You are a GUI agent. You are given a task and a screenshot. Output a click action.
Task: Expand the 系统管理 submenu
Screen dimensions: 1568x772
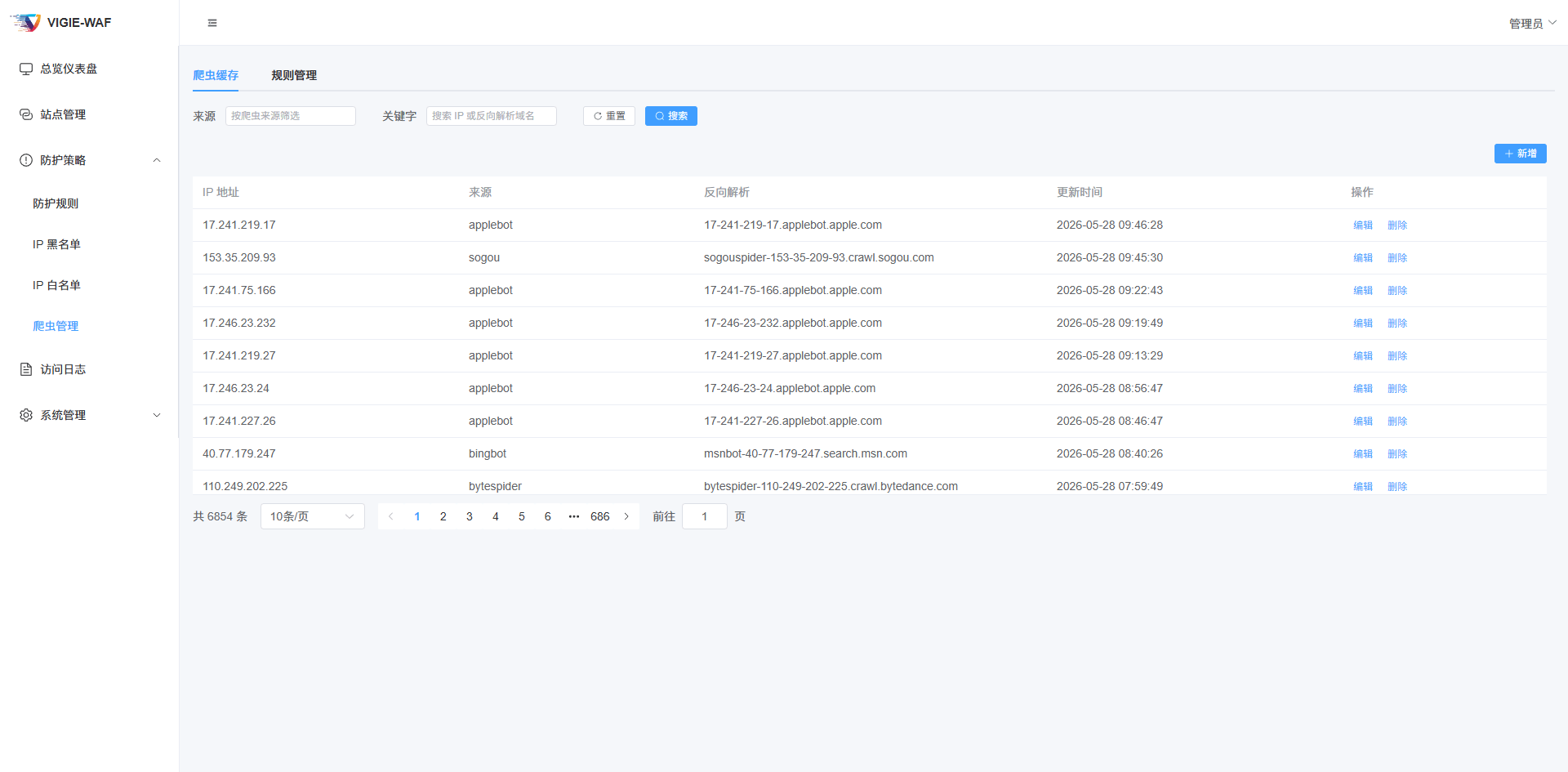(89, 415)
